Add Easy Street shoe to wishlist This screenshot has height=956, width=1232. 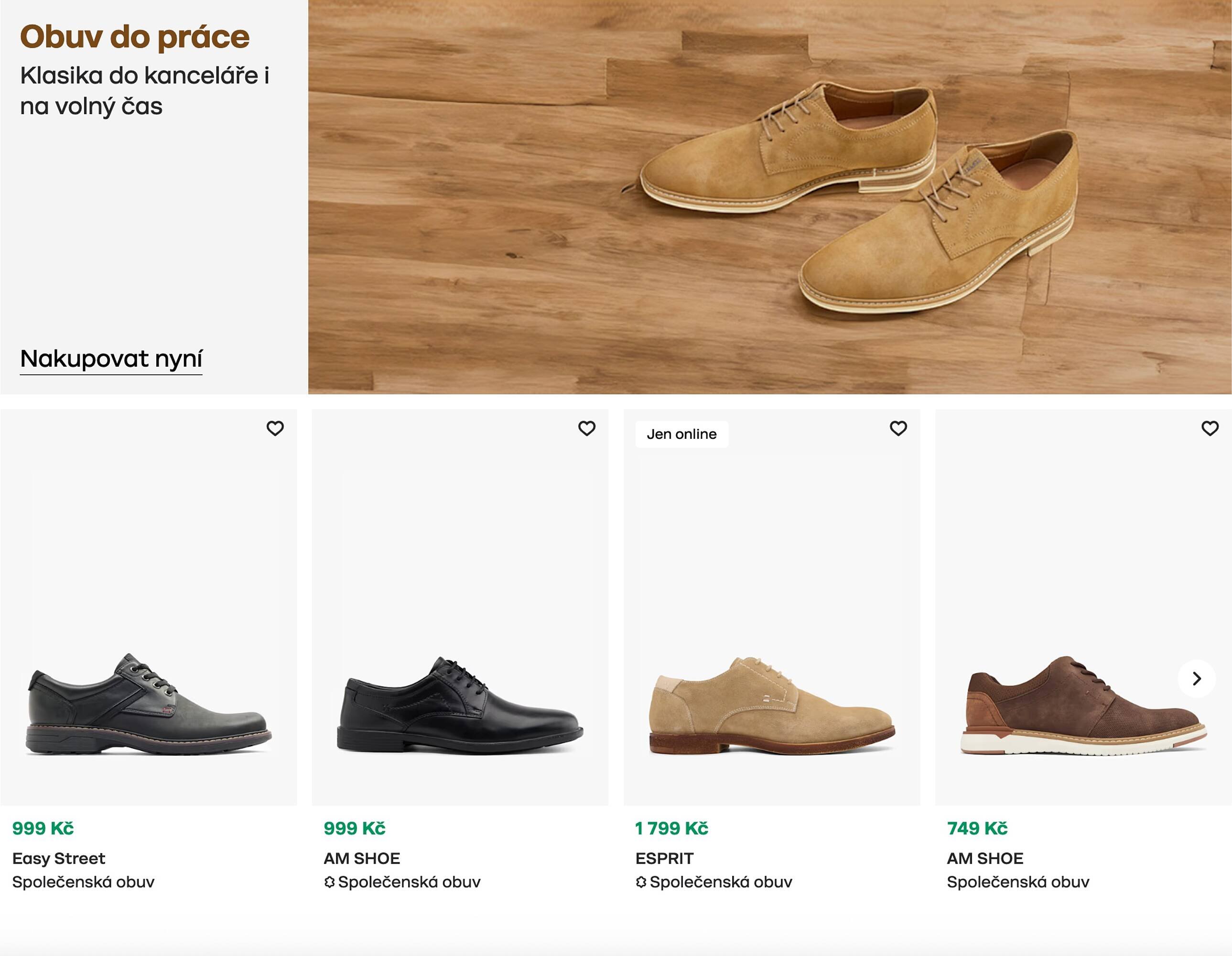click(x=275, y=428)
